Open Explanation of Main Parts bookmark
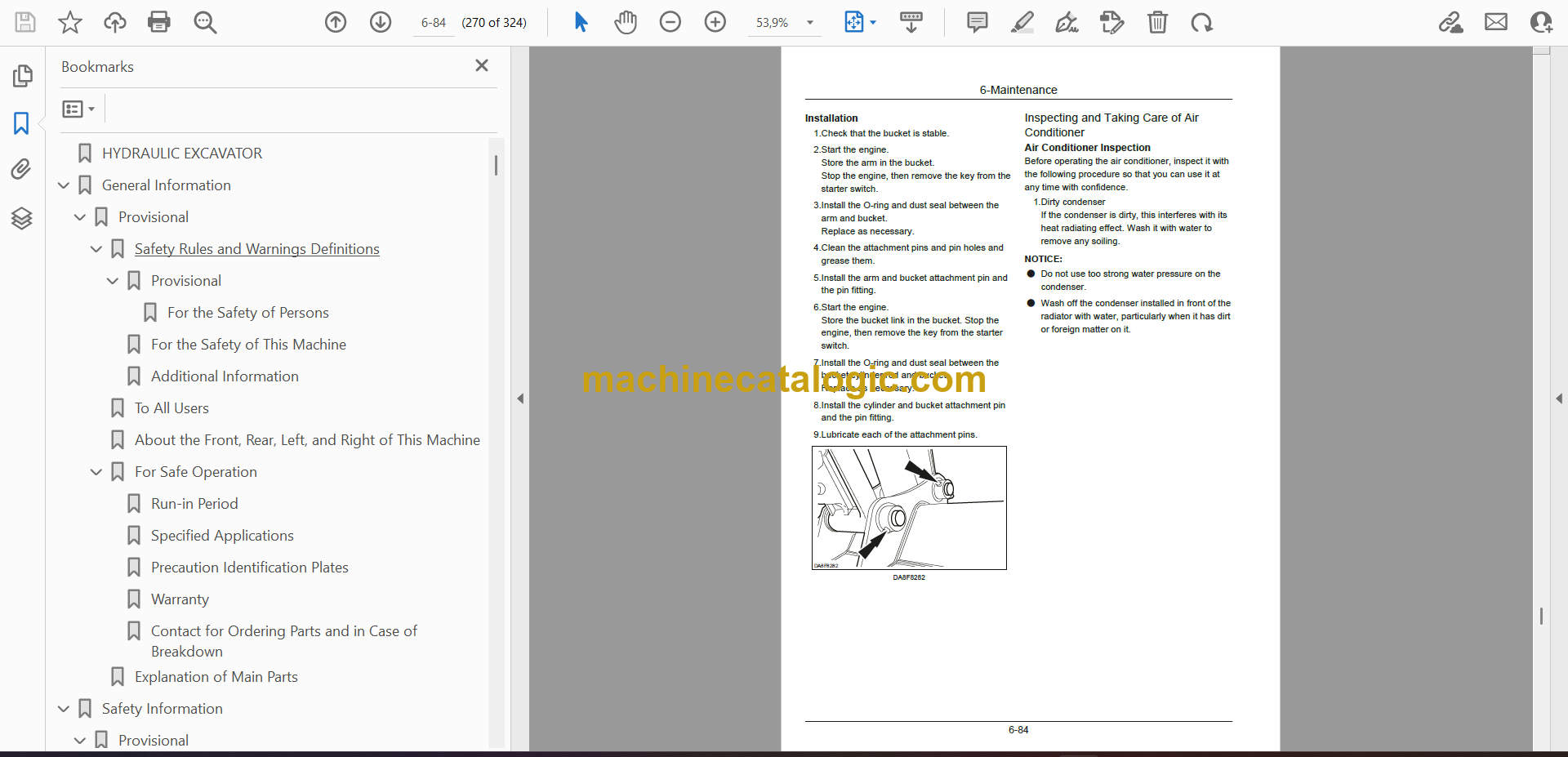 tap(216, 677)
